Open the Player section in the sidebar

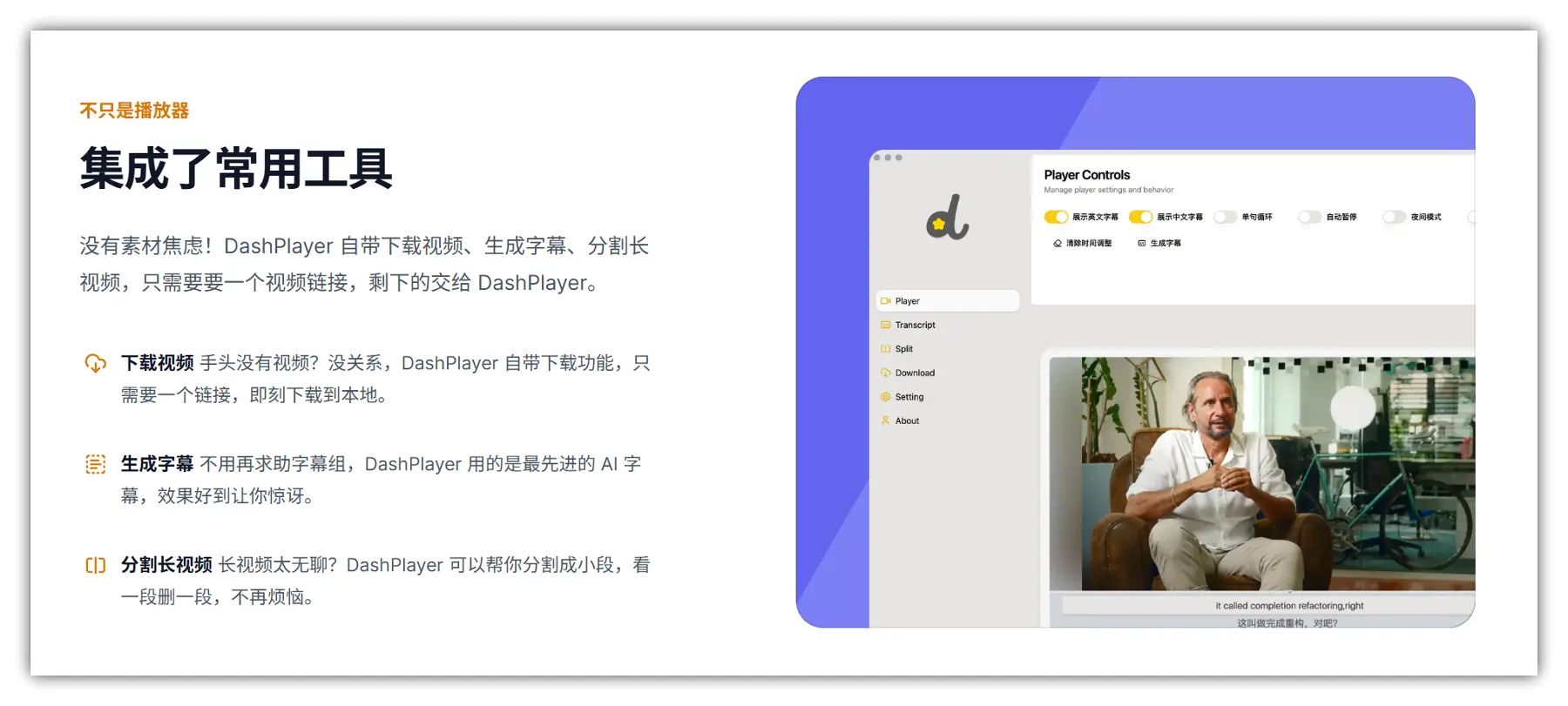(x=948, y=301)
